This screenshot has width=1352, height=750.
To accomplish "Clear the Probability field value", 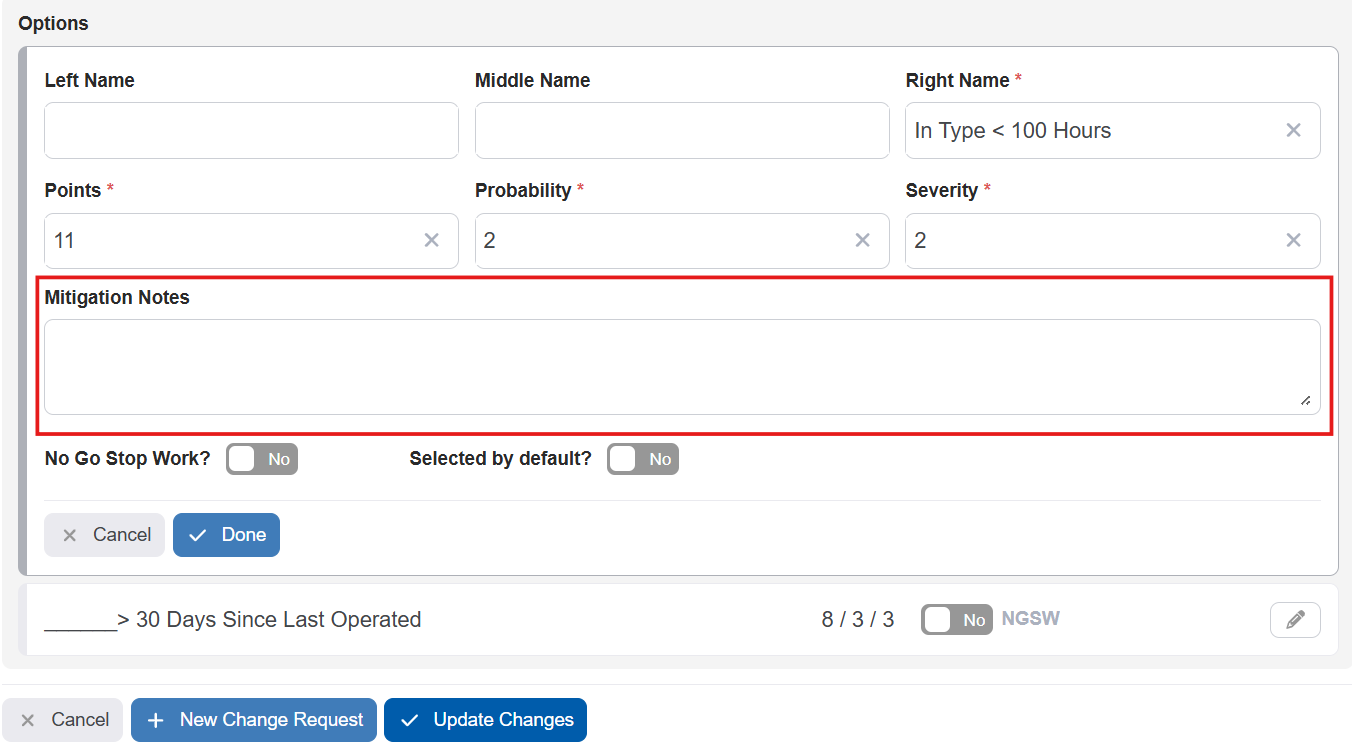I will tap(862, 241).
